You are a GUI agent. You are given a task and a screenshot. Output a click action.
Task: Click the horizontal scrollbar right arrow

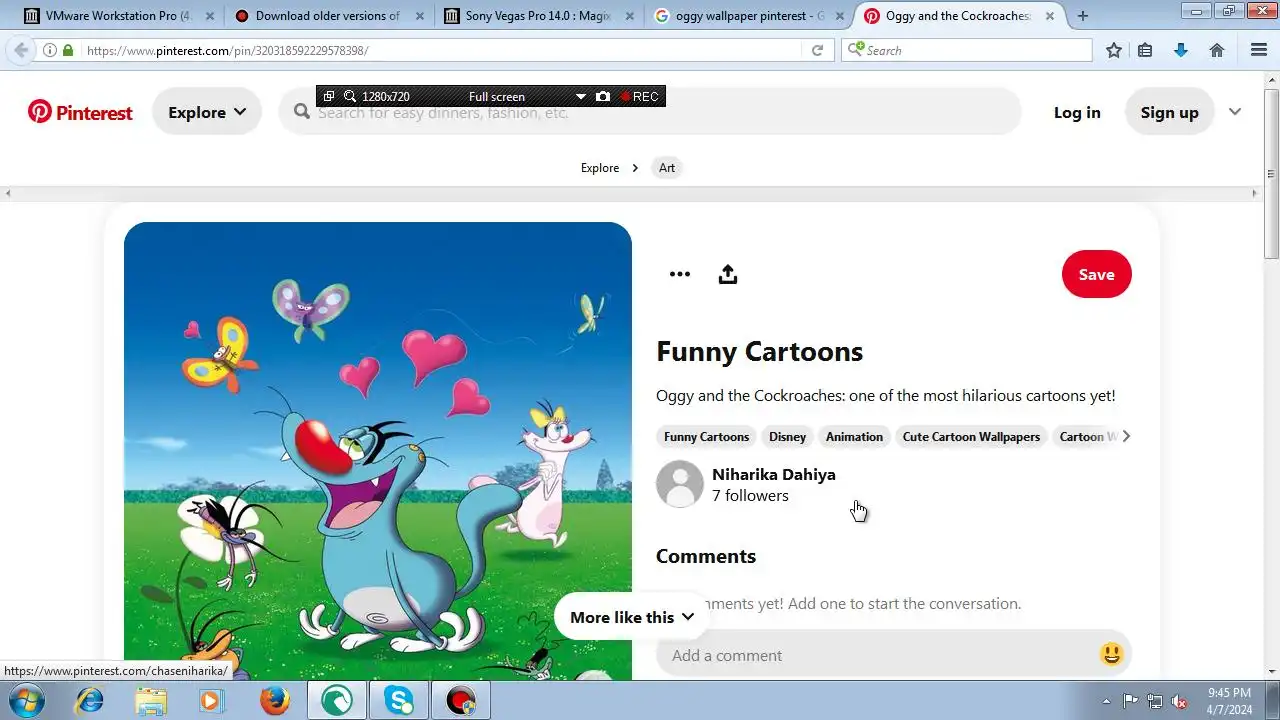(1256, 193)
